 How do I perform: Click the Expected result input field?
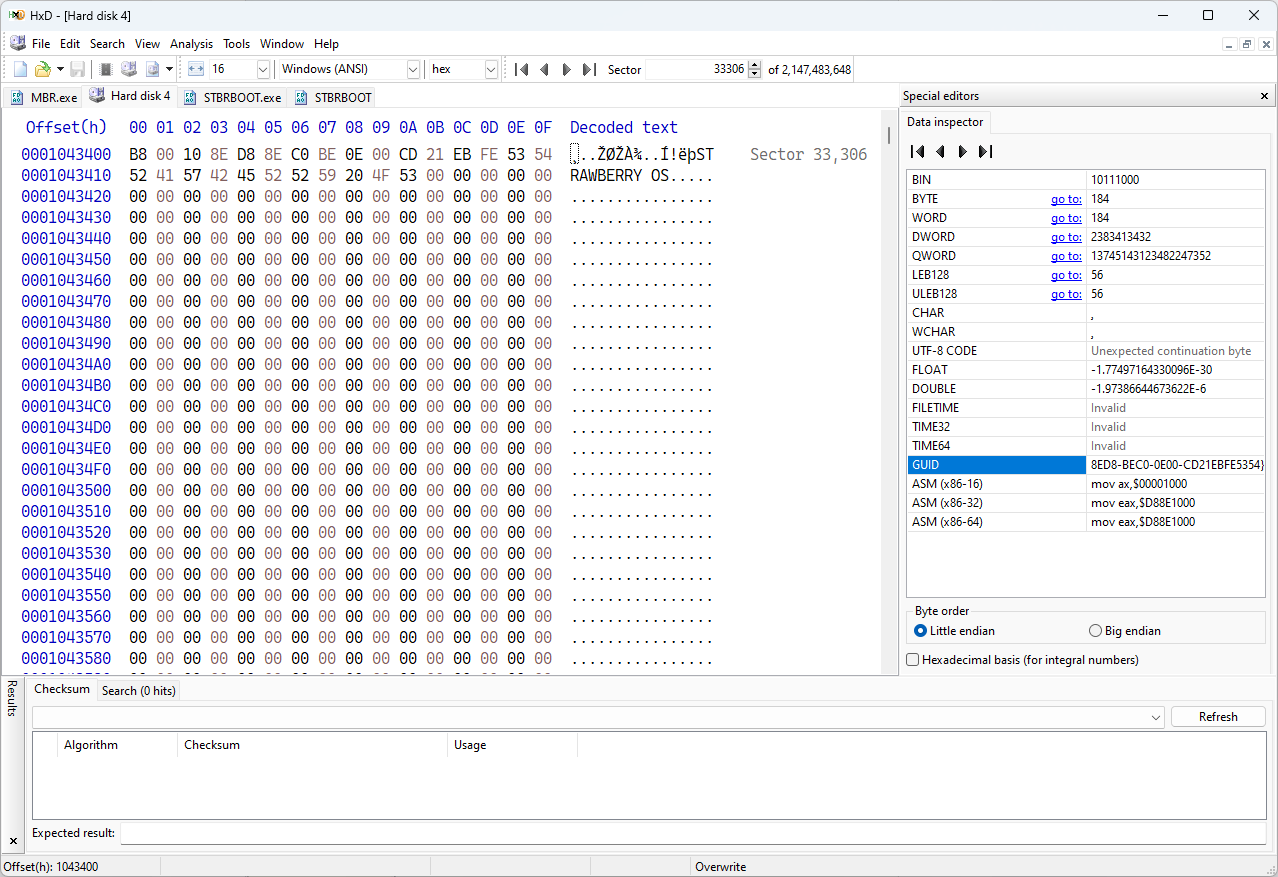(693, 833)
